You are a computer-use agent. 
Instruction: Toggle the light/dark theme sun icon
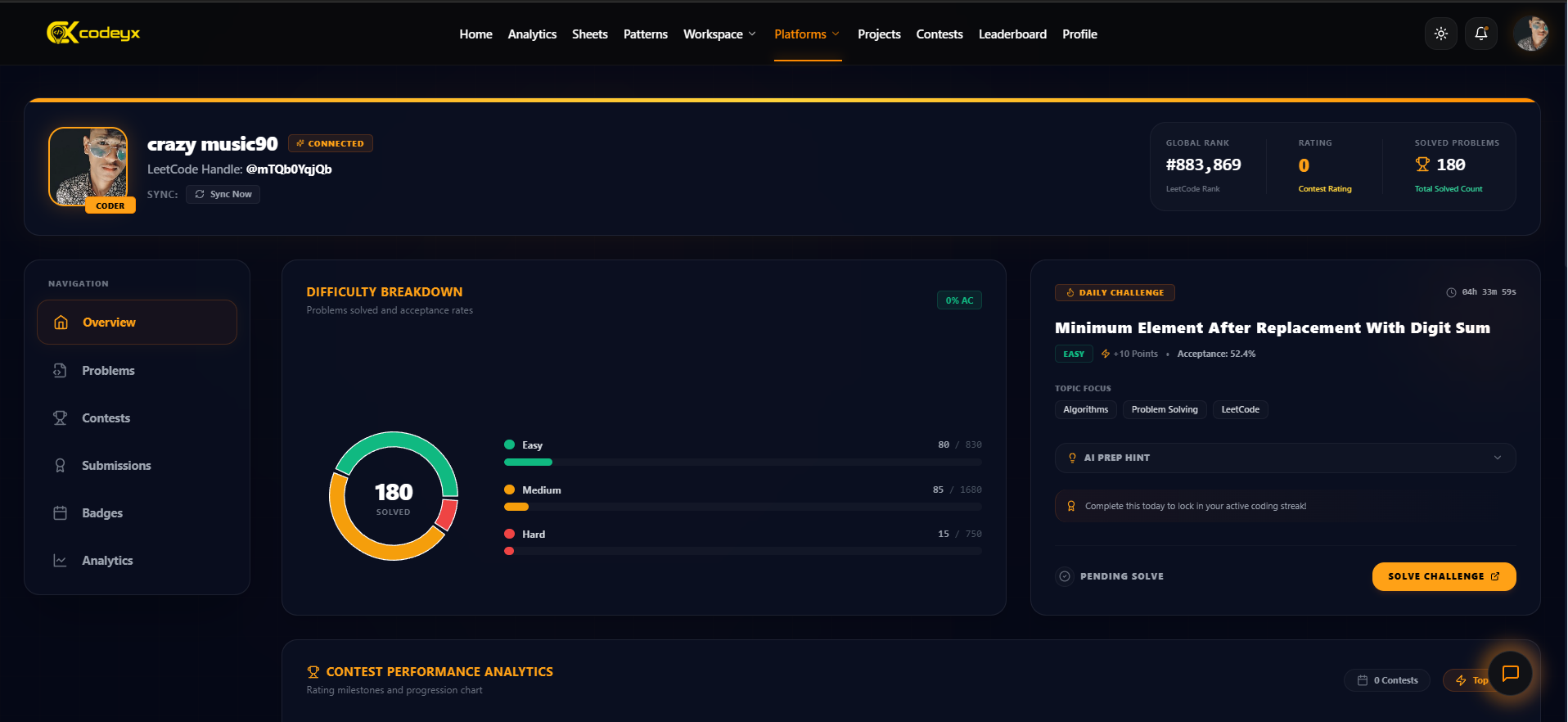(1441, 34)
